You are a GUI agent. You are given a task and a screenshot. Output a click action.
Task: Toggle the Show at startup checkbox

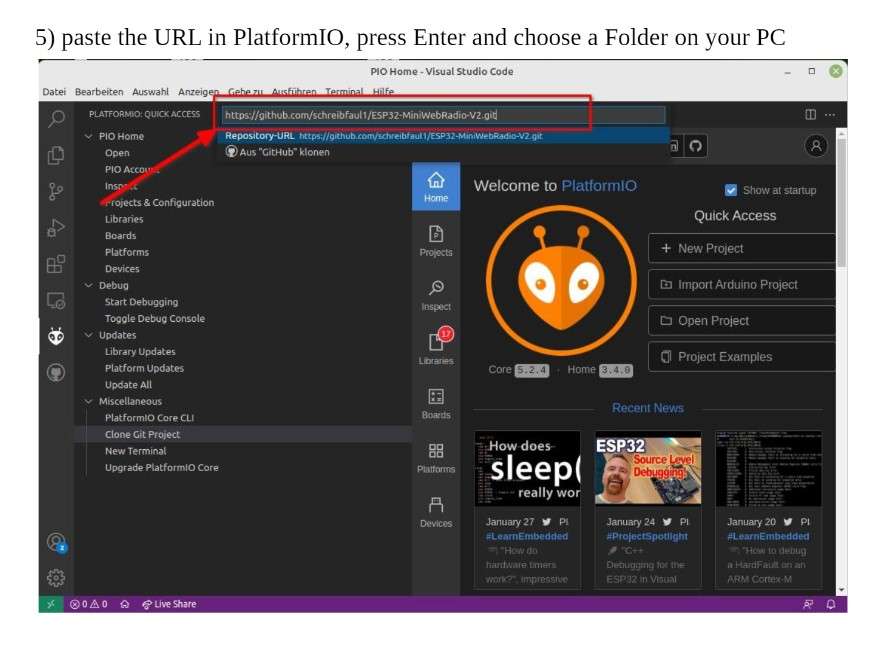(731, 190)
